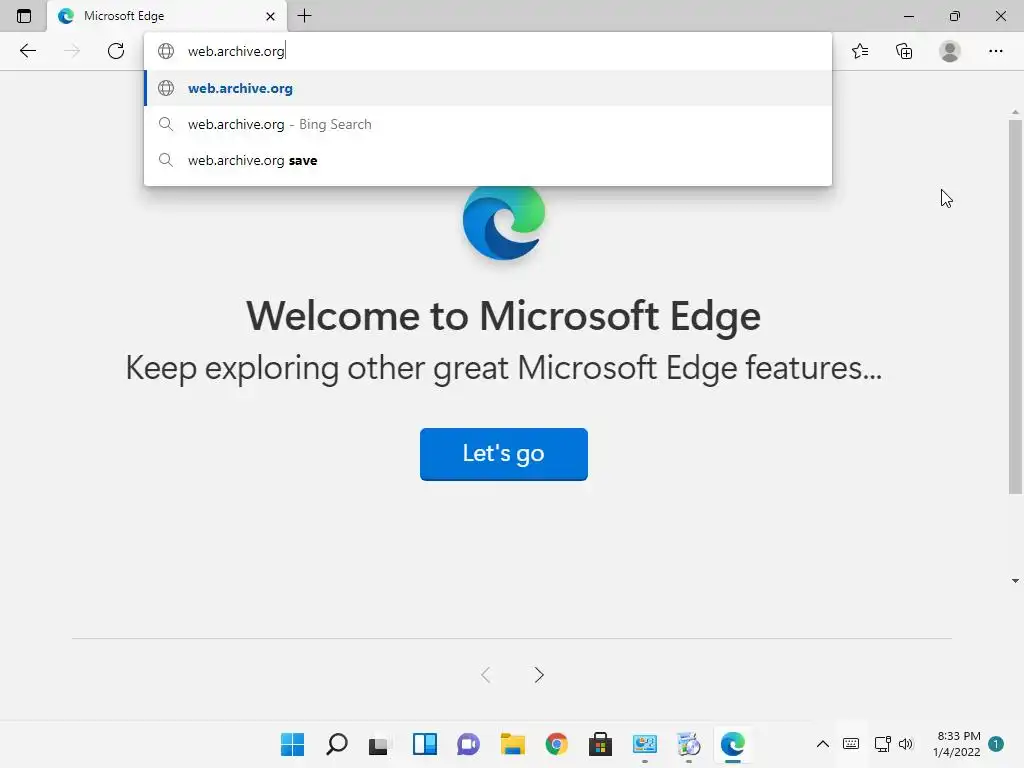Open taskbar Search magnifier
1024x768 pixels.
coord(337,744)
